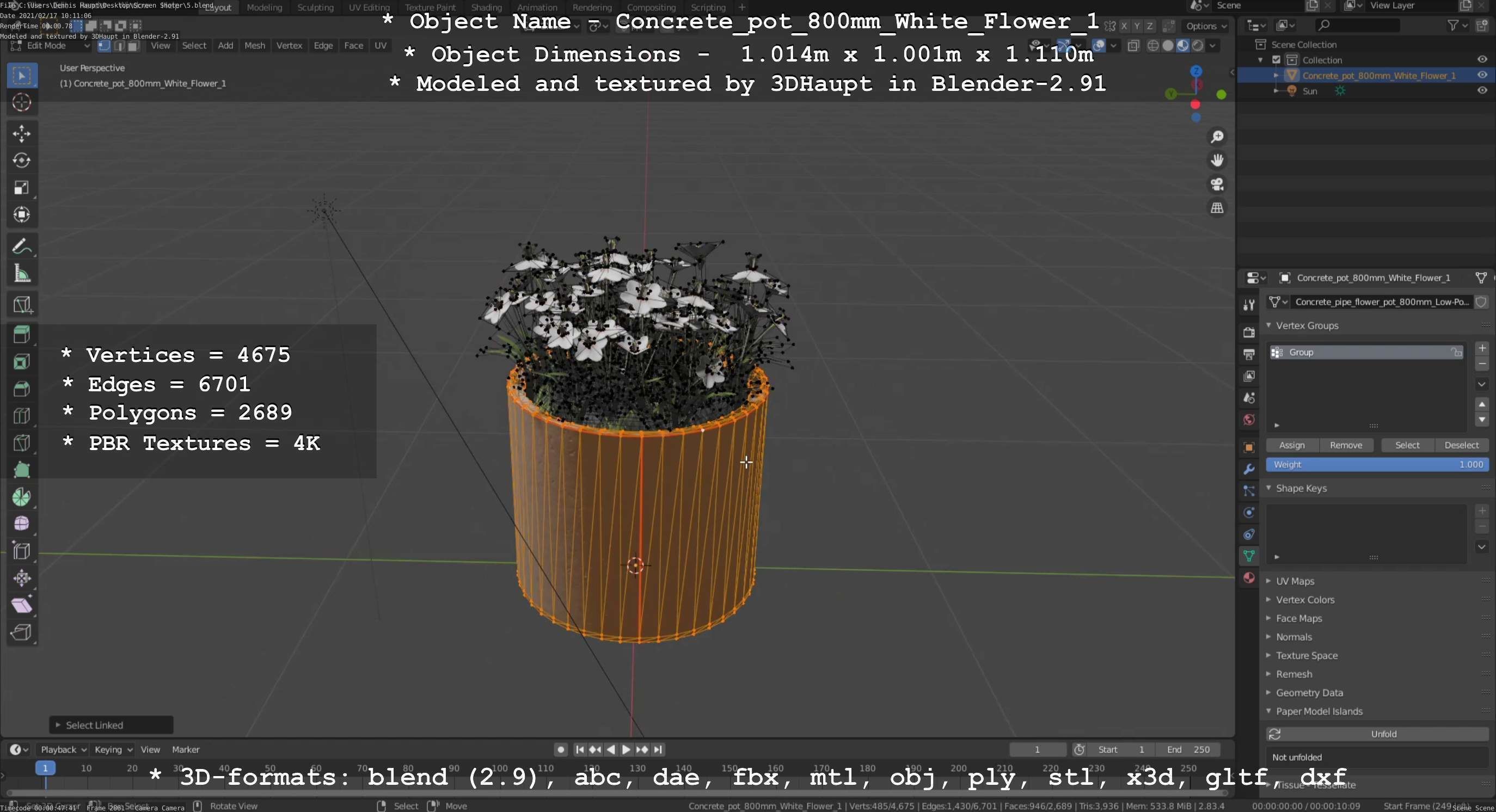Hide Collection with its eye icon
The width and height of the screenshot is (1496, 812).
point(1482,59)
